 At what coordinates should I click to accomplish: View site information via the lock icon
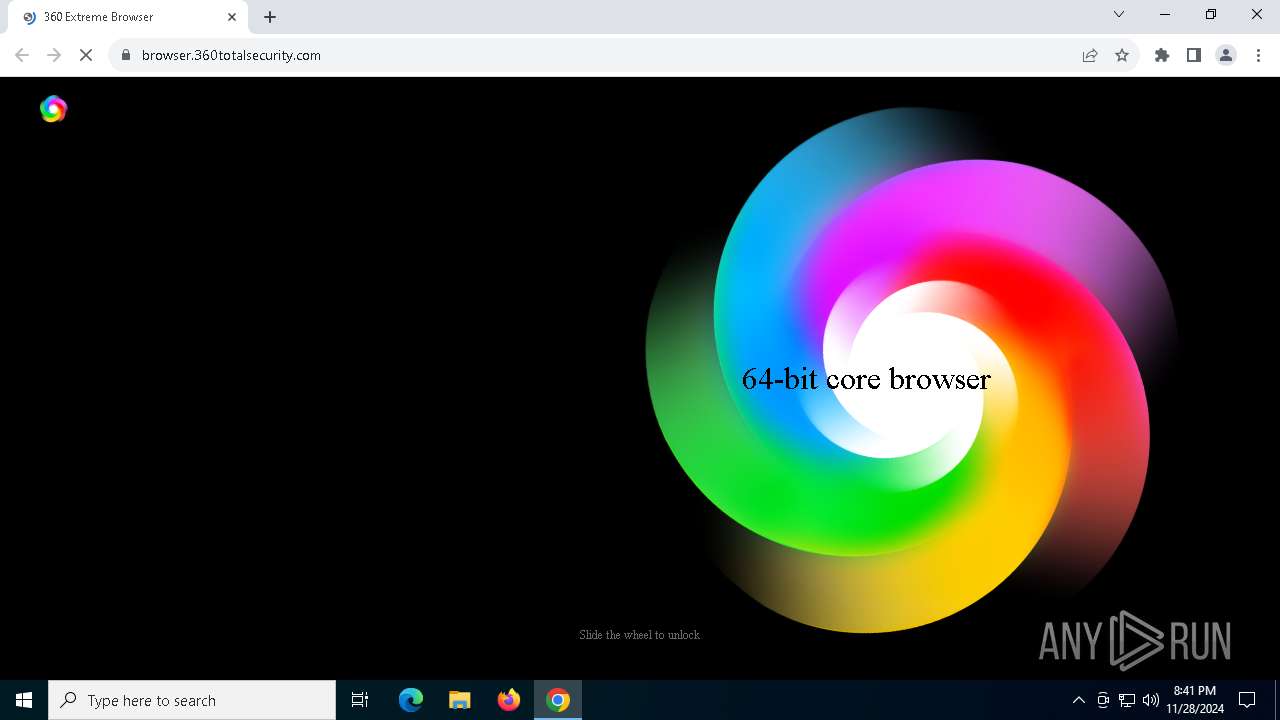click(126, 55)
